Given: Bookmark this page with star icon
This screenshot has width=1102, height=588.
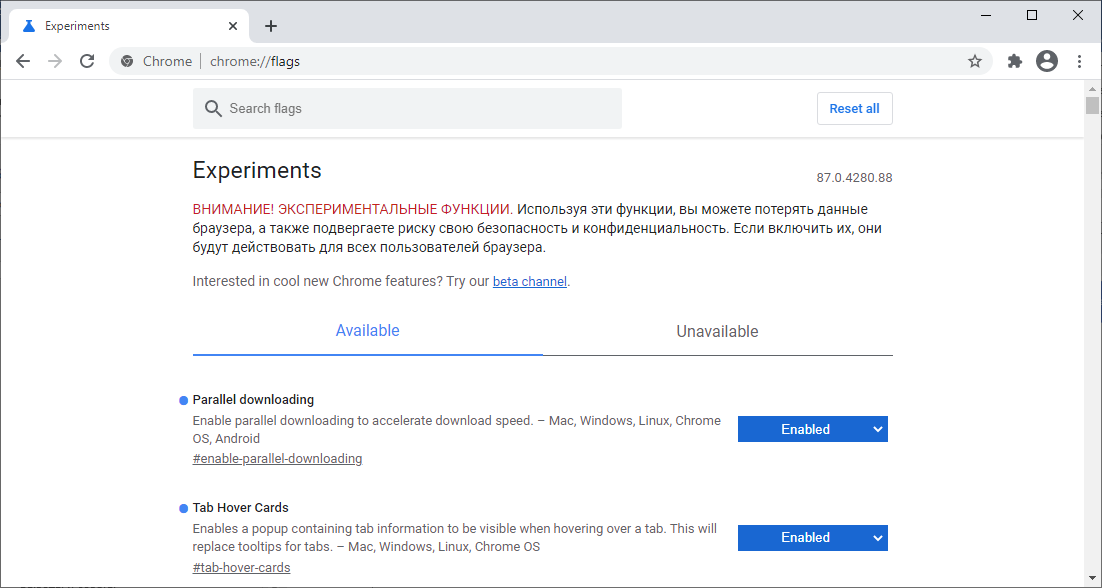Looking at the screenshot, I should point(975,61).
